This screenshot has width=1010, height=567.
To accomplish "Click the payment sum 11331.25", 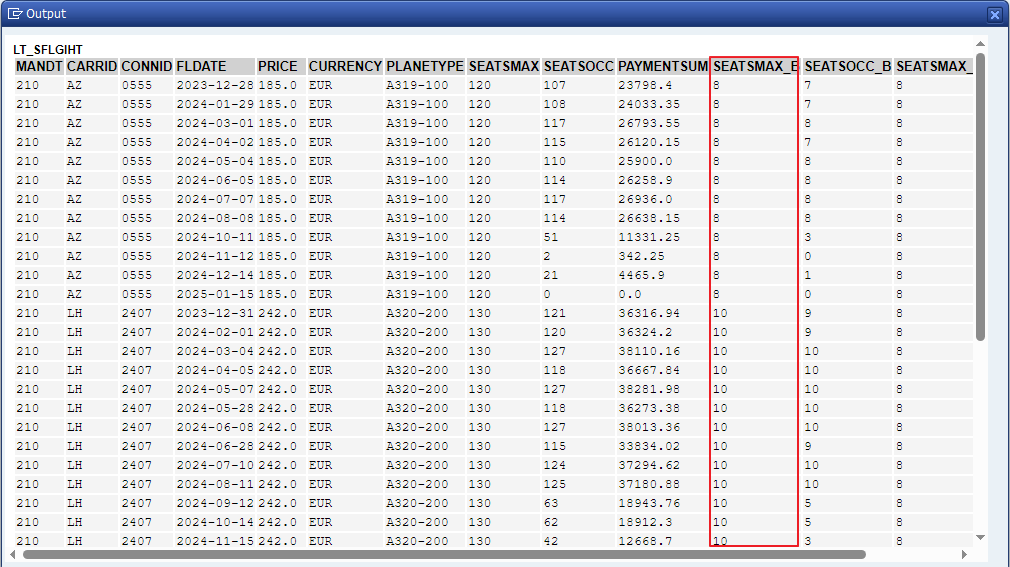I will click(649, 237).
